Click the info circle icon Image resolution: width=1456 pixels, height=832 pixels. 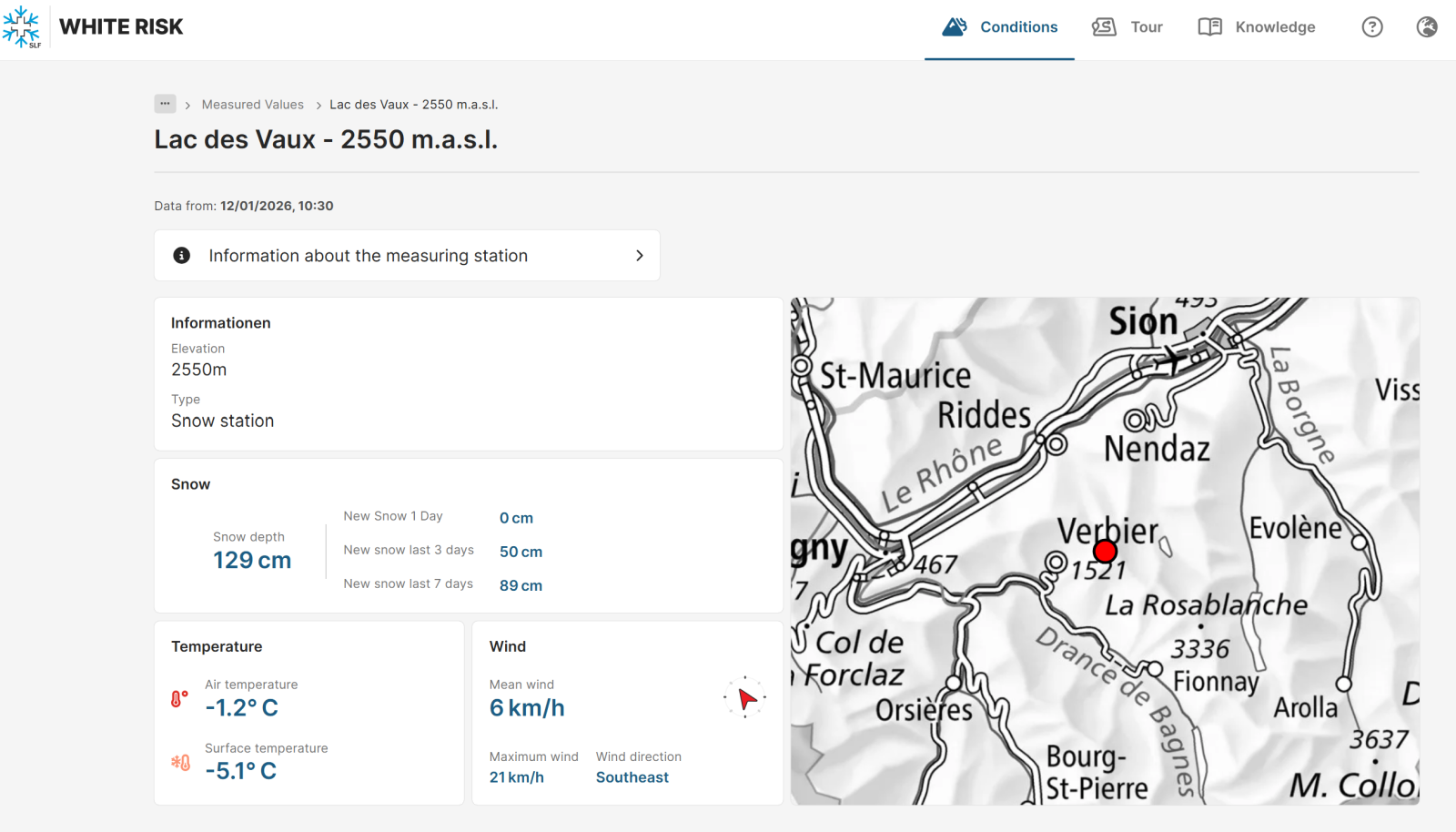182,256
